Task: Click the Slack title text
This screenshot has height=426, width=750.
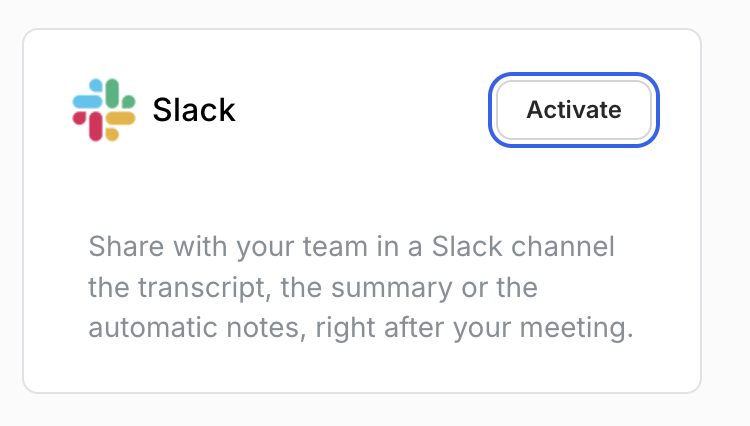Action: click(194, 110)
